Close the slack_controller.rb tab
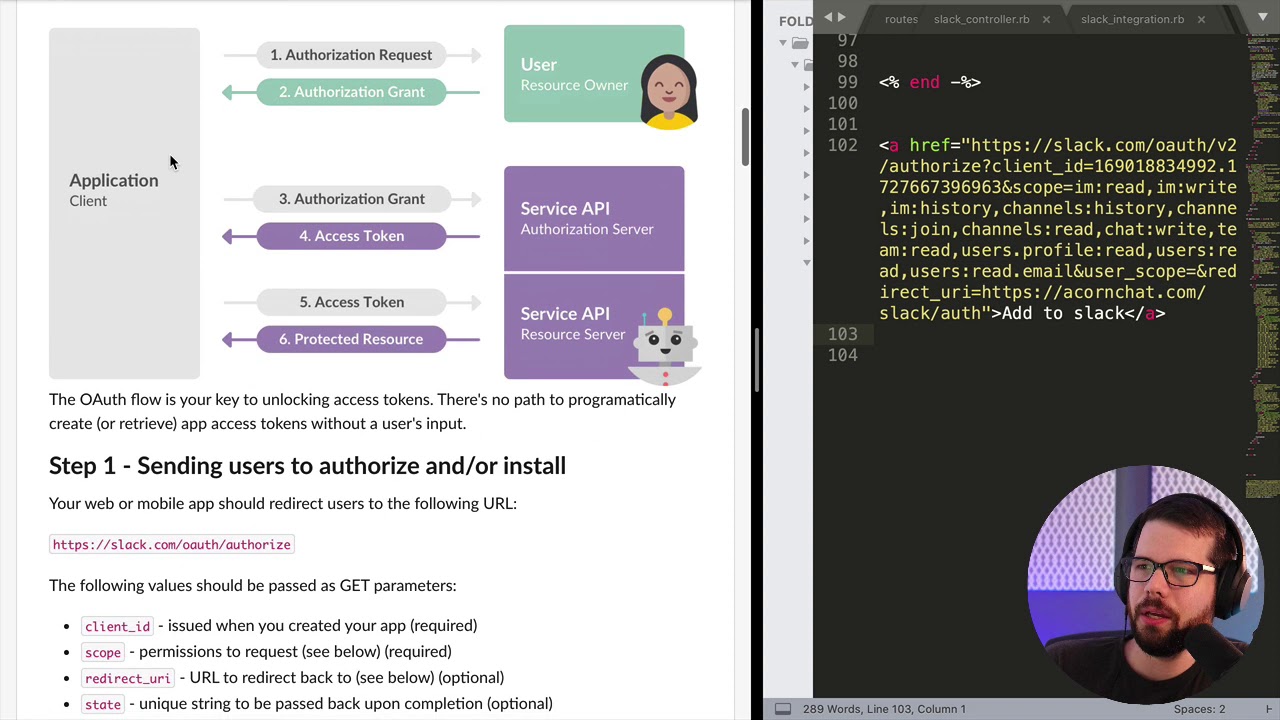The height and width of the screenshot is (720, 1280). pyautogui.click(x=1046, y=19)
